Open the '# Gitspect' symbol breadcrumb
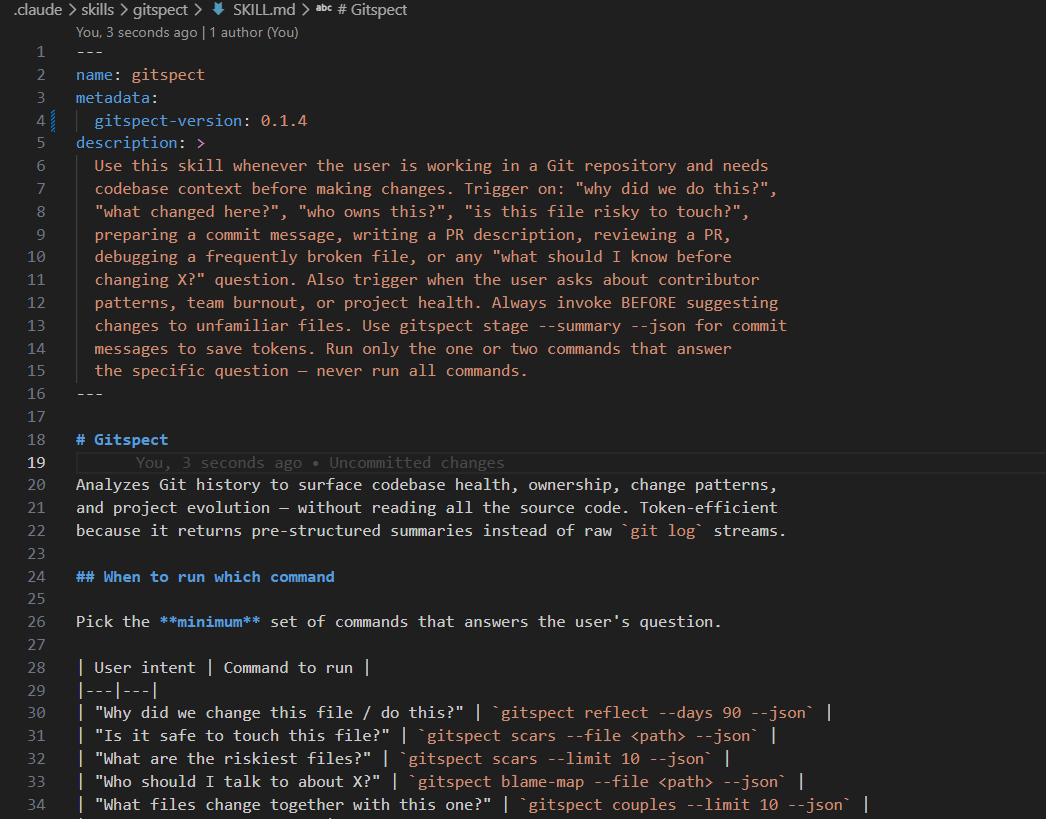 pos(372,10)
